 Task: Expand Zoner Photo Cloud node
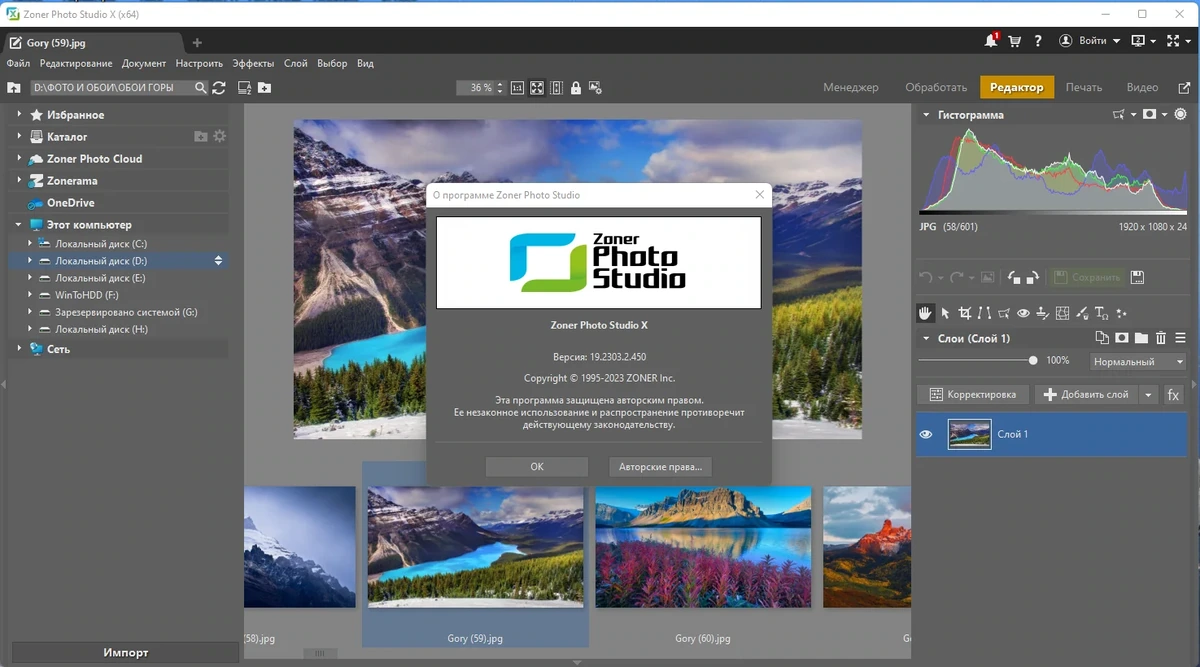tap(19, 159)
